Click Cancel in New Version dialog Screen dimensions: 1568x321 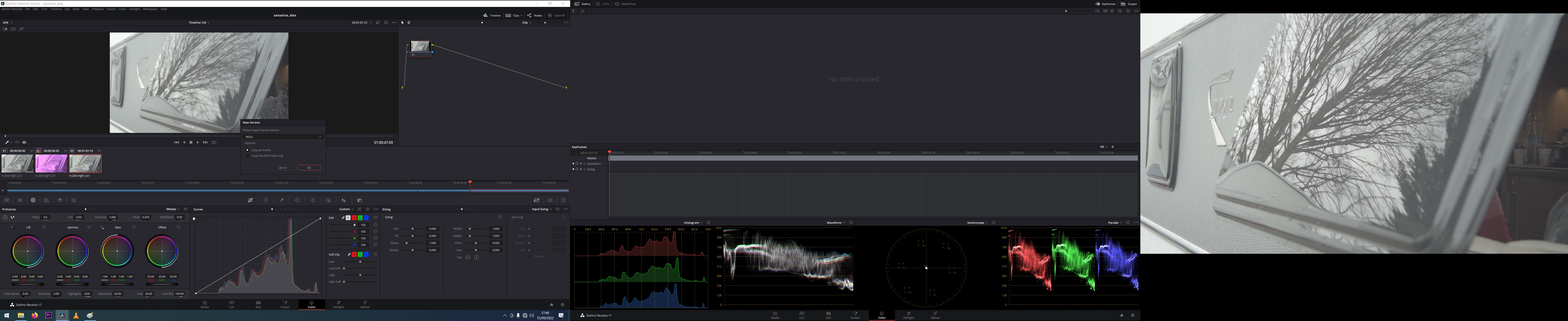tap(282, 168)
